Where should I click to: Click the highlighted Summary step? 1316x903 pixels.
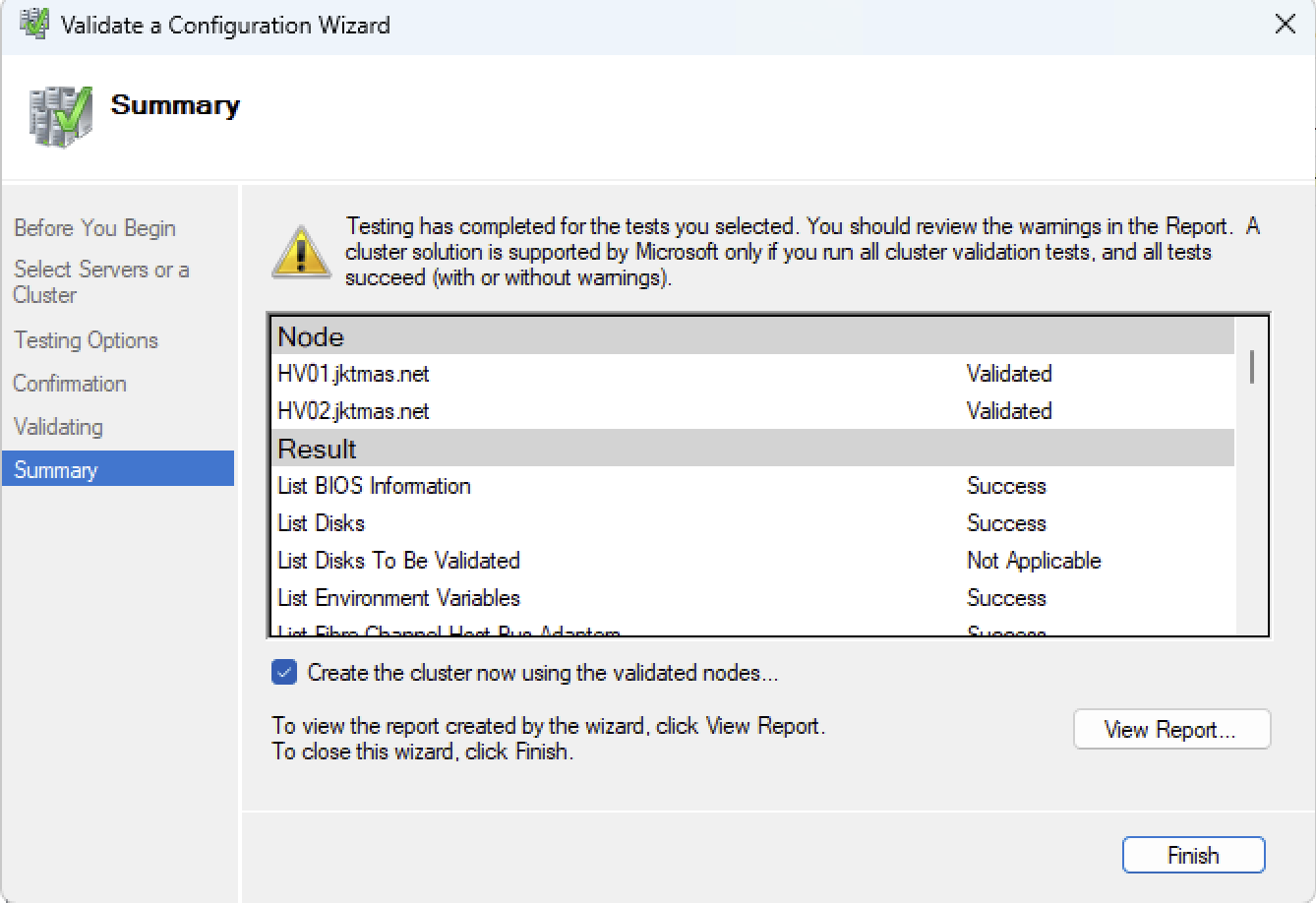coord(56,470)
